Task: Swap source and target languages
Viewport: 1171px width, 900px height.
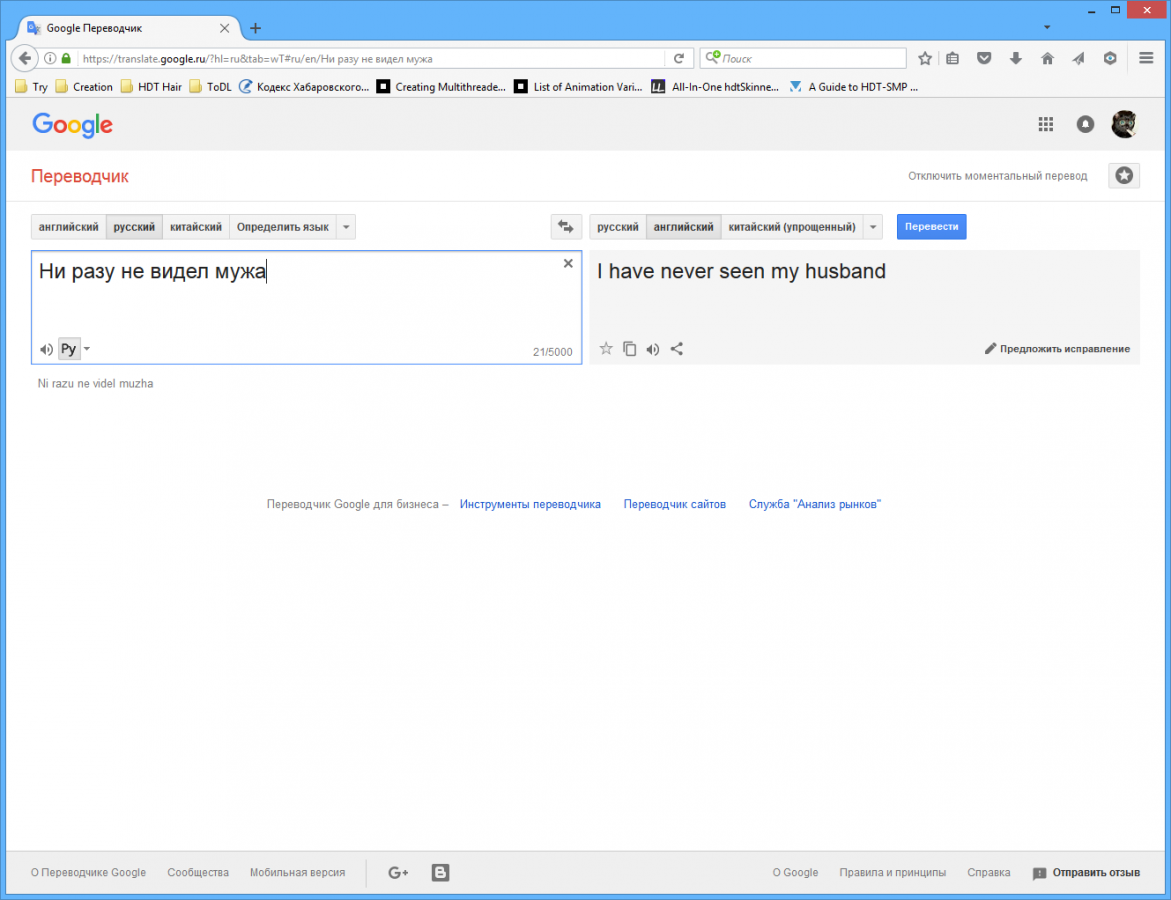Action: pyautogui.click(x=566, y=226)
